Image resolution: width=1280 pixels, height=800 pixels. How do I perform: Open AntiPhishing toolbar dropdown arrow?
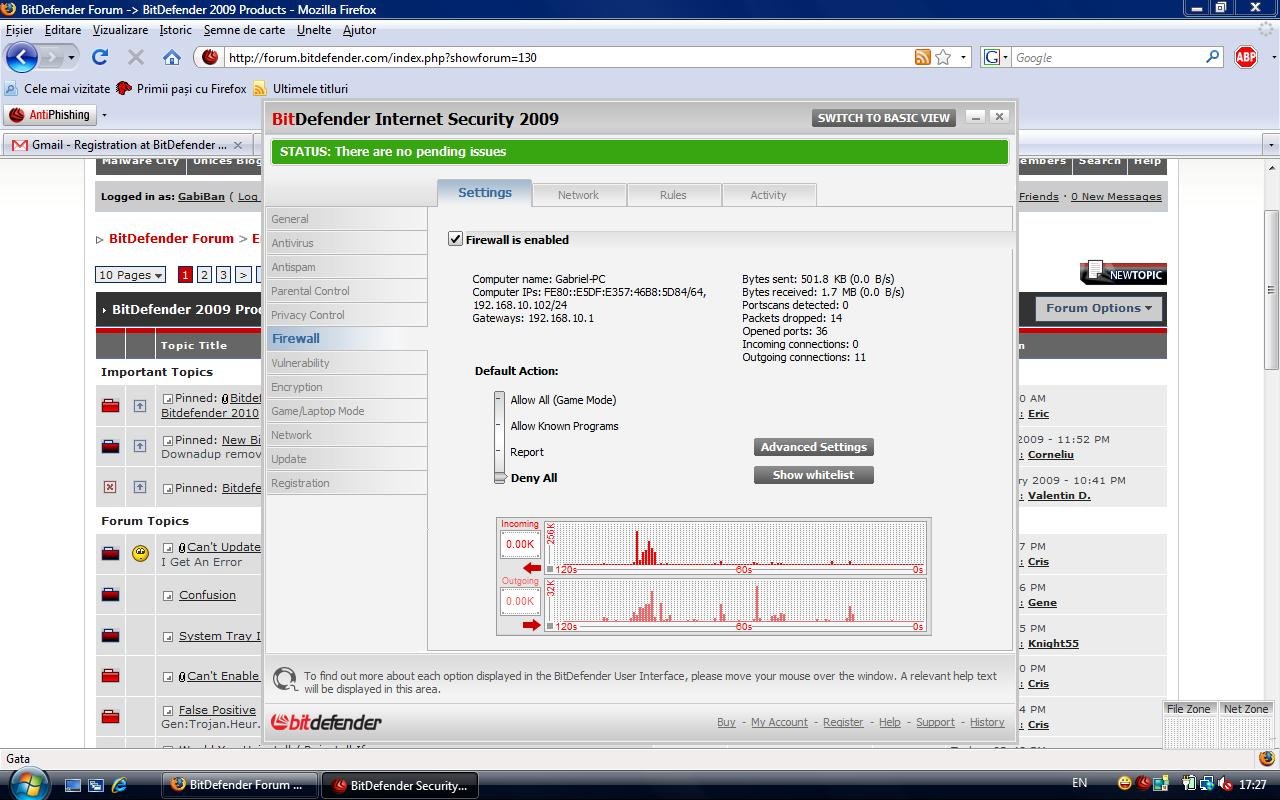pos(104,115)
